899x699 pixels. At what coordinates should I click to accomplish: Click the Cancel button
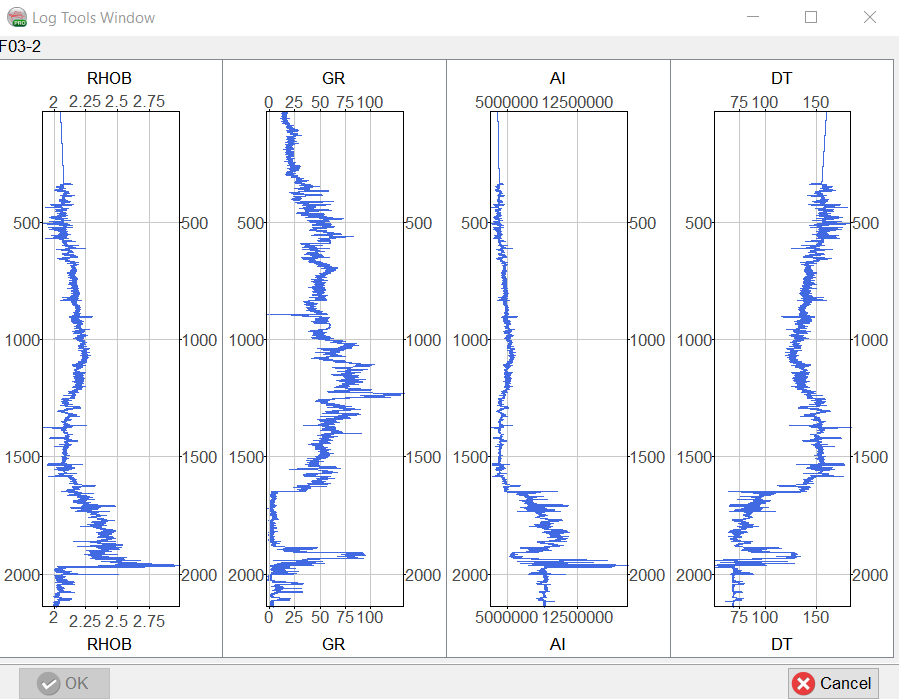[833, 683]
